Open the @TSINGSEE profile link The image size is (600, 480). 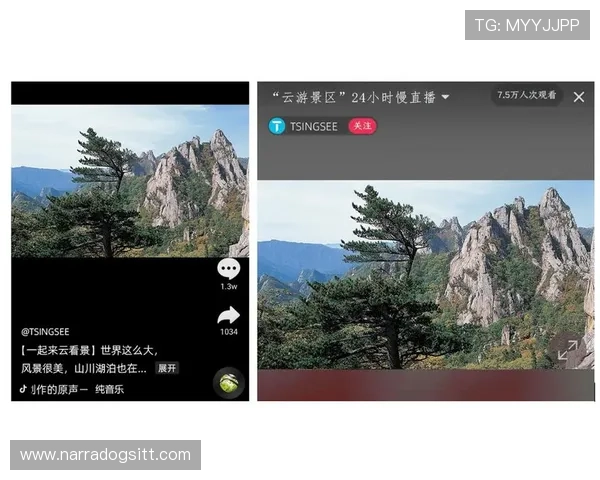pos(45,331)
